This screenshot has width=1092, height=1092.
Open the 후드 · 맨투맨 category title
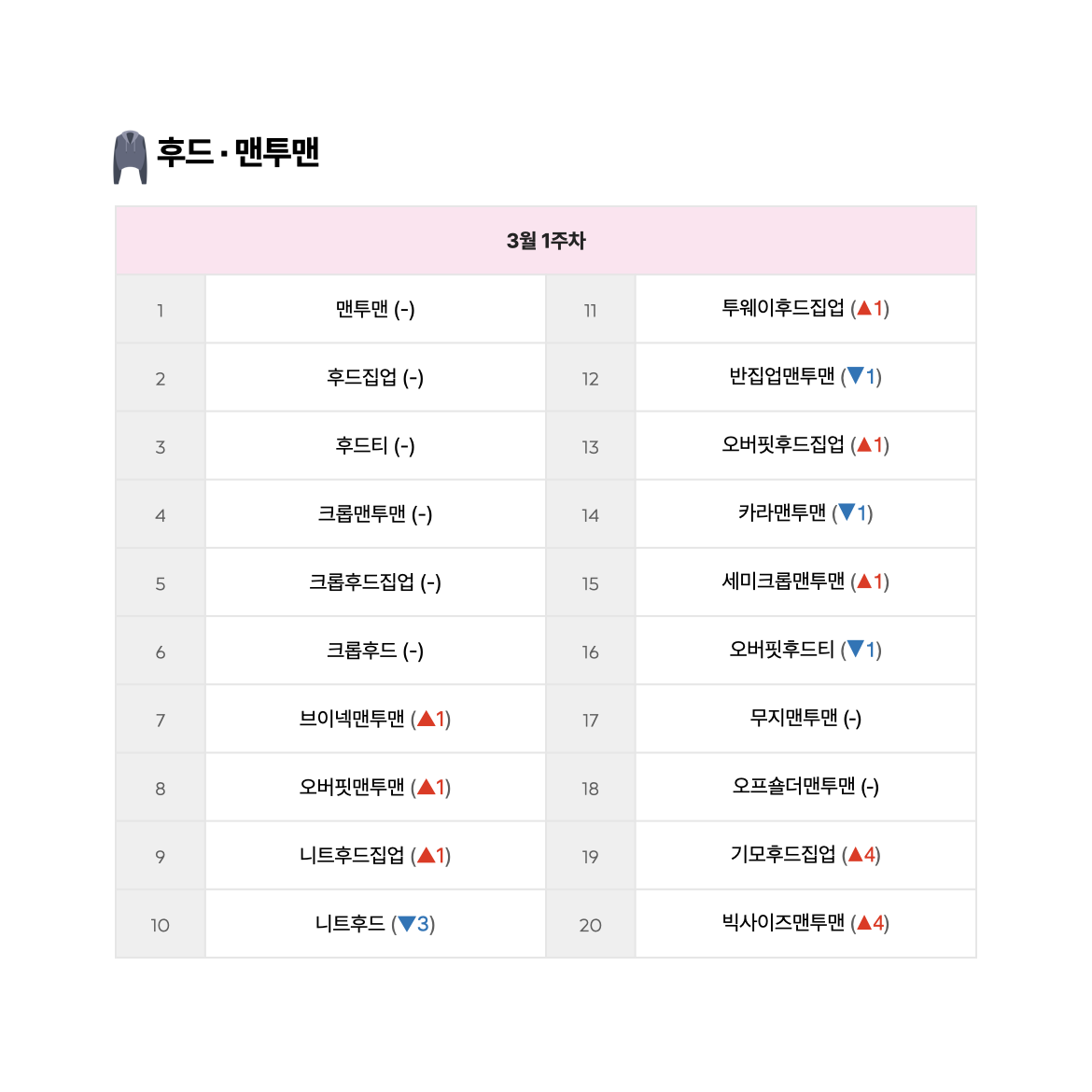coord(237,152)
